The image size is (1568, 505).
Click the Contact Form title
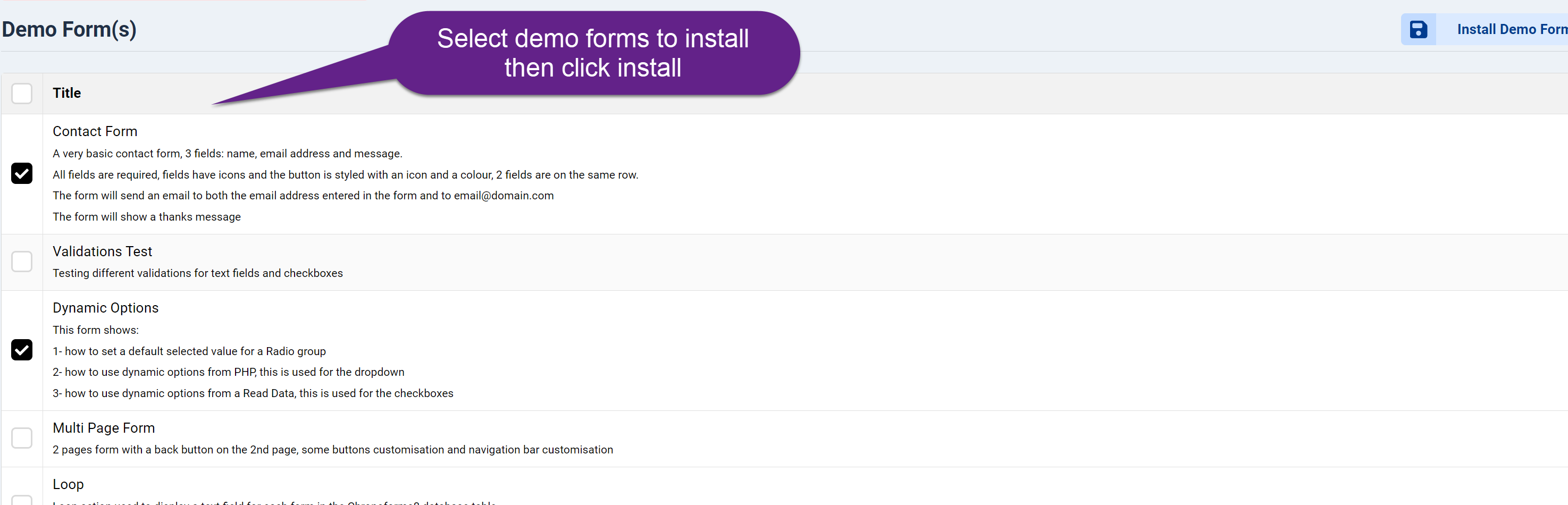point(95,131)
